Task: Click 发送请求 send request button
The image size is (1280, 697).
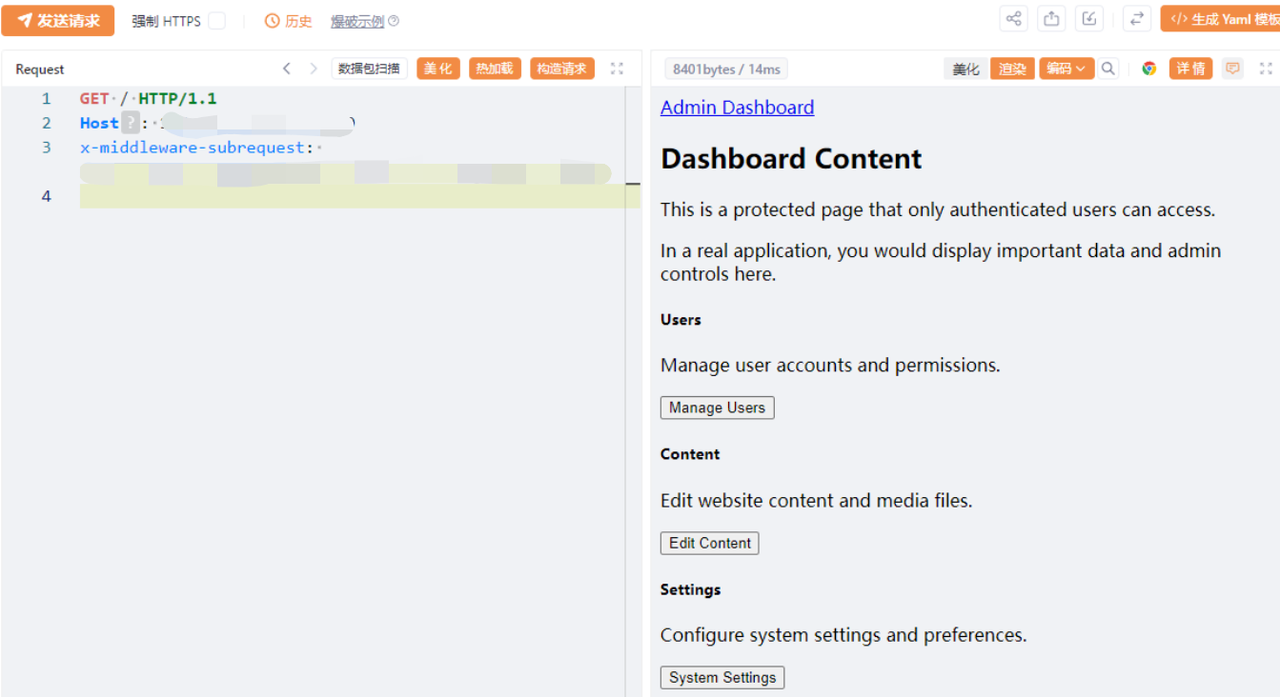Action: (58, 21)
